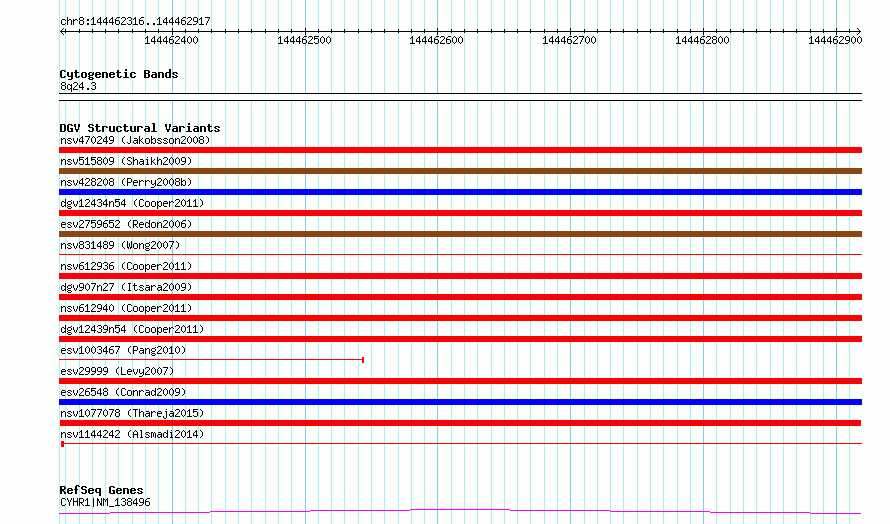The height and width of the screenshot is (524, 890).
Task: Open the CYHR1|NM_138496 gene label
Action: point(105,502)
